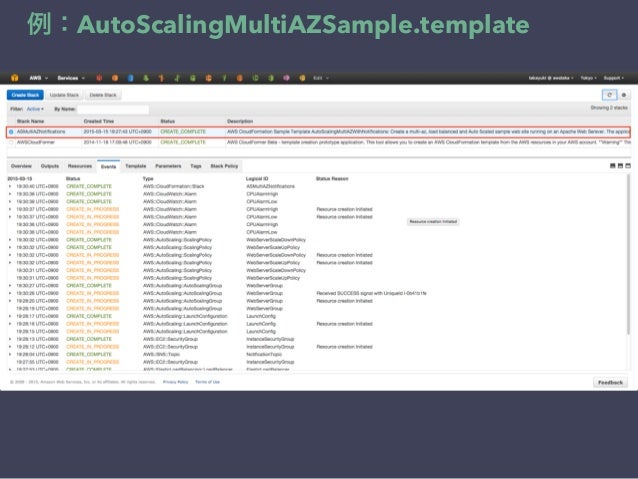
Task: Click the stacks table Status column header
Action: click(168, 121)
